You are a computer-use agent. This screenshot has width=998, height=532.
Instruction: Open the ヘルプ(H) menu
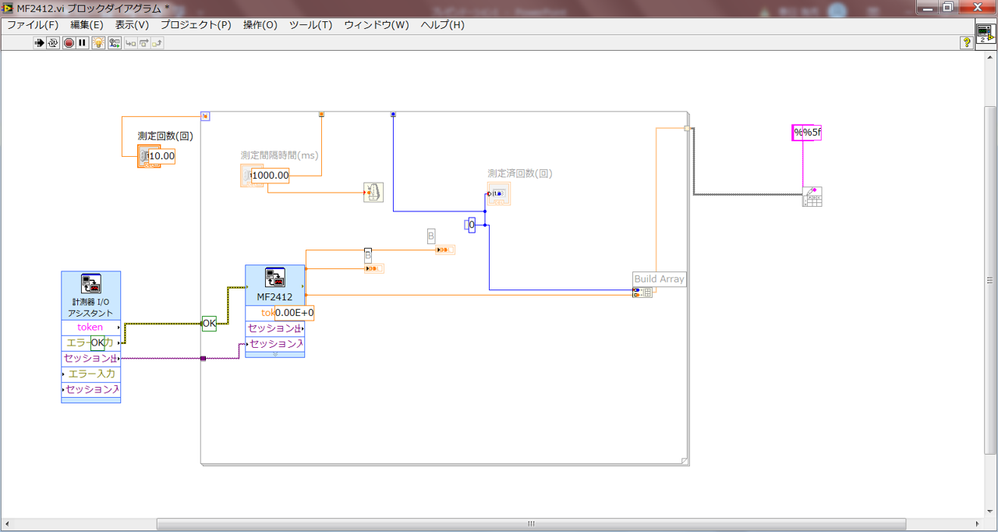pyautogui.click(x=442, y=25)
